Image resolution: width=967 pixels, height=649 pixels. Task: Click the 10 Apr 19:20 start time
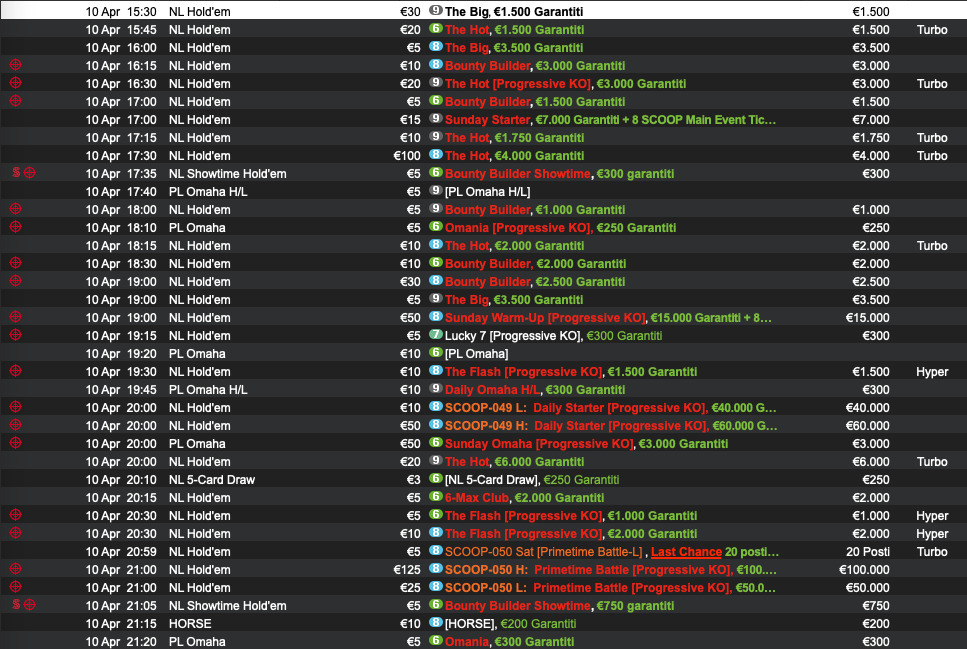(x=121, y=354)
